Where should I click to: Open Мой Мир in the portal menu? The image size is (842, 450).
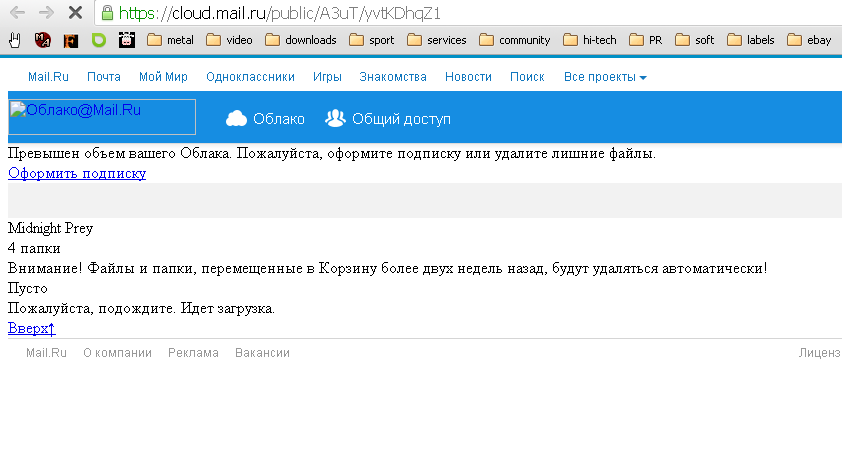tap(163, 77)
